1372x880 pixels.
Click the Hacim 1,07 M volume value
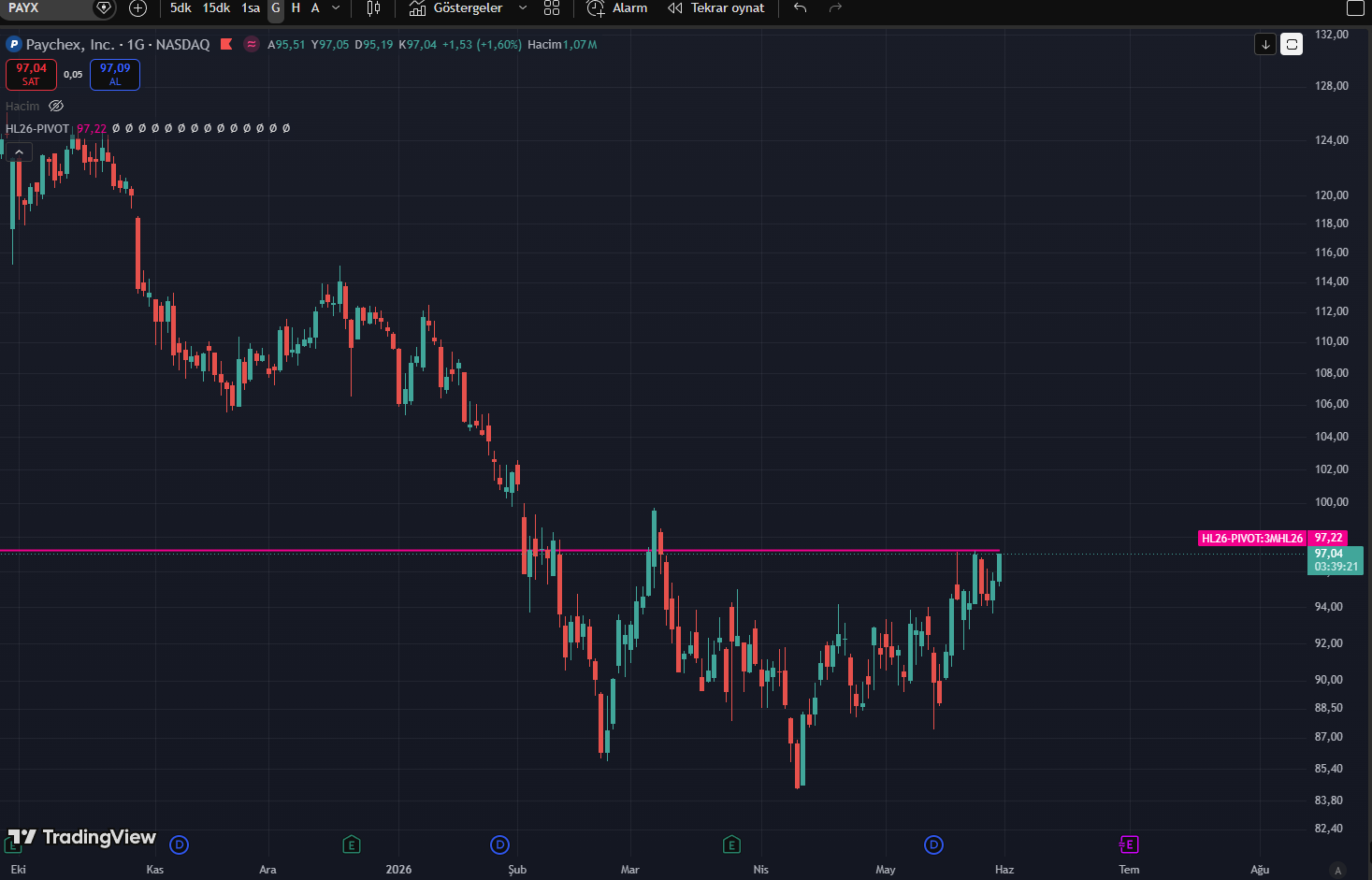(562, 45)
